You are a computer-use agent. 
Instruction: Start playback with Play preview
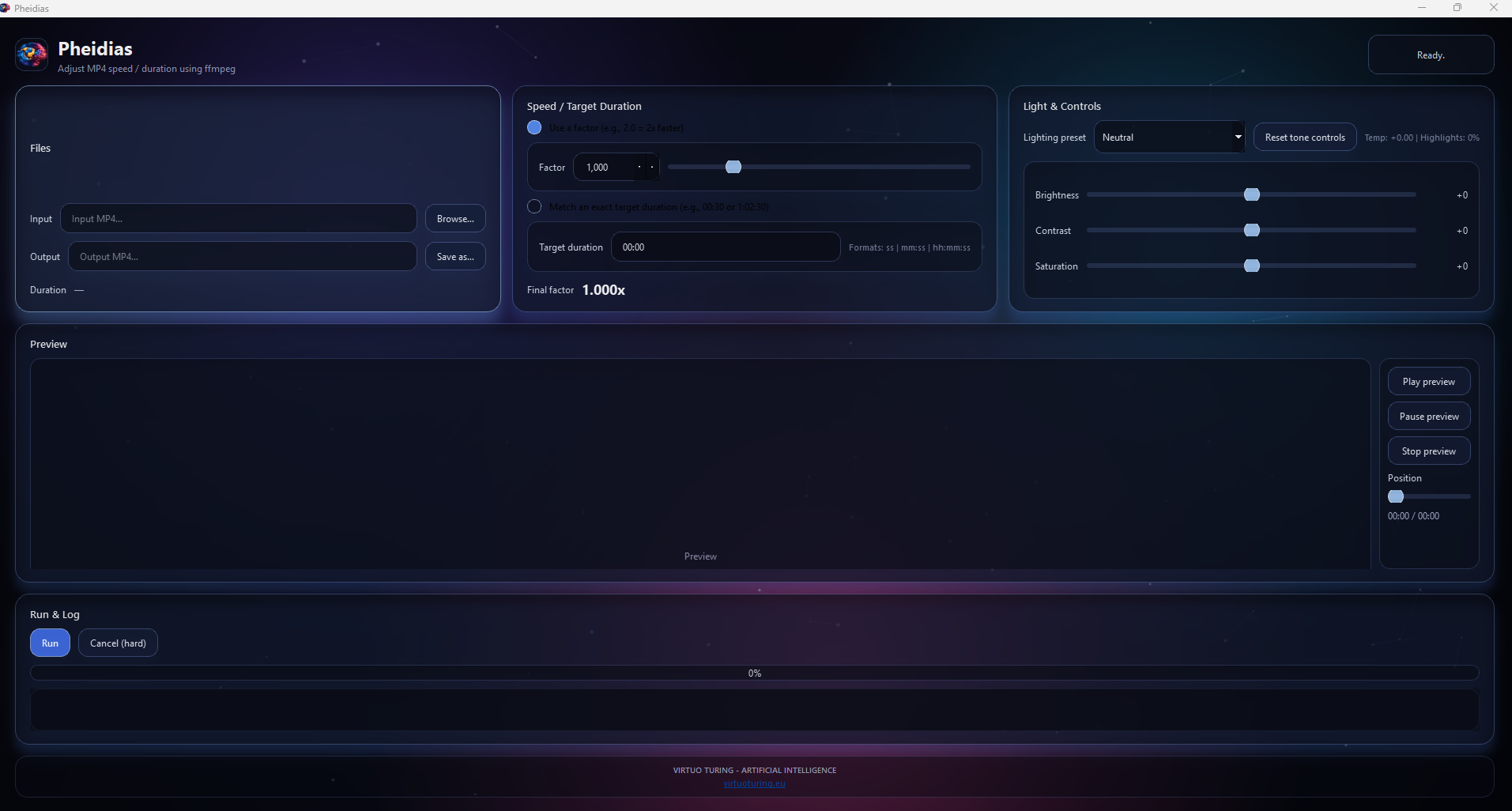[x=1427, y=381]
